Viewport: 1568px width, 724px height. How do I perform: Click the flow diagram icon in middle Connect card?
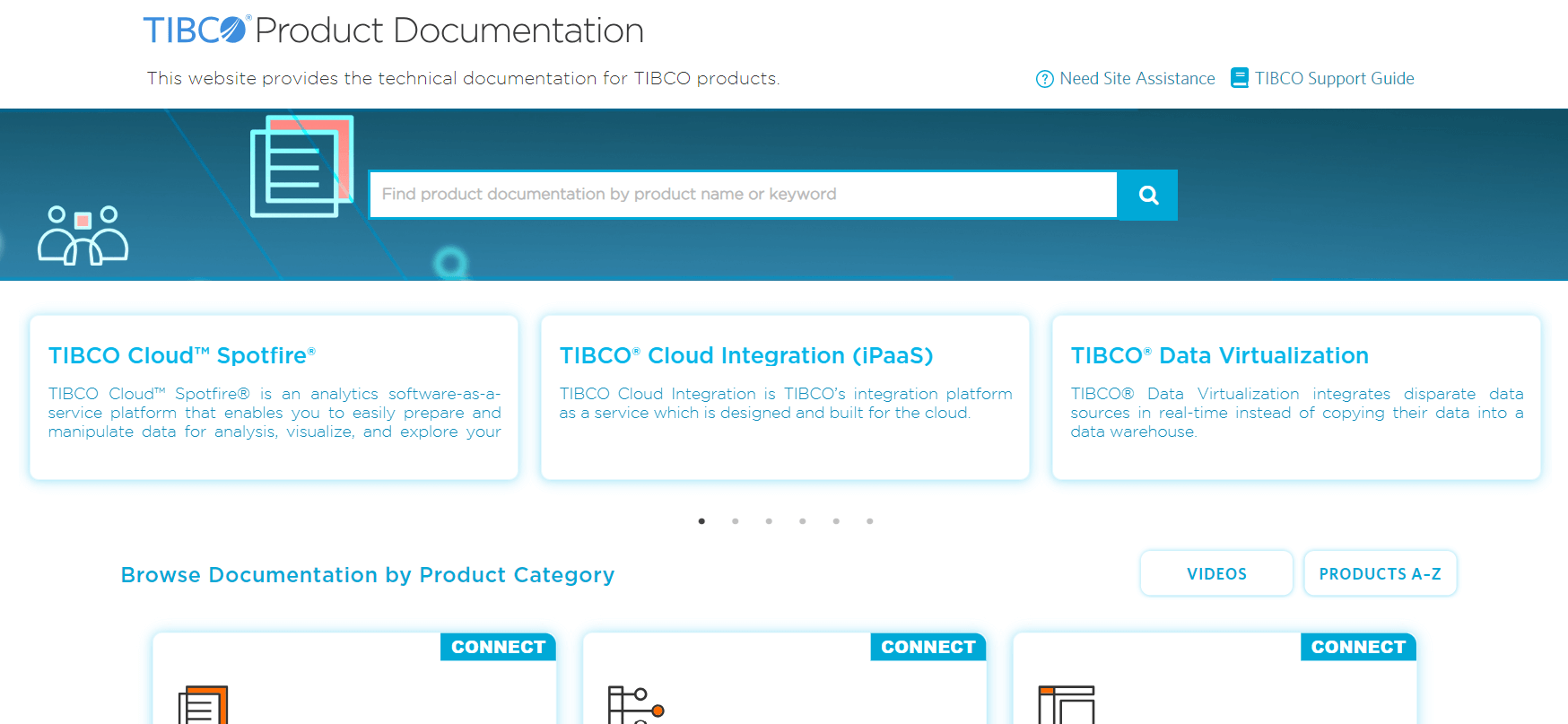pyautogui.click(x=635, y=705)
